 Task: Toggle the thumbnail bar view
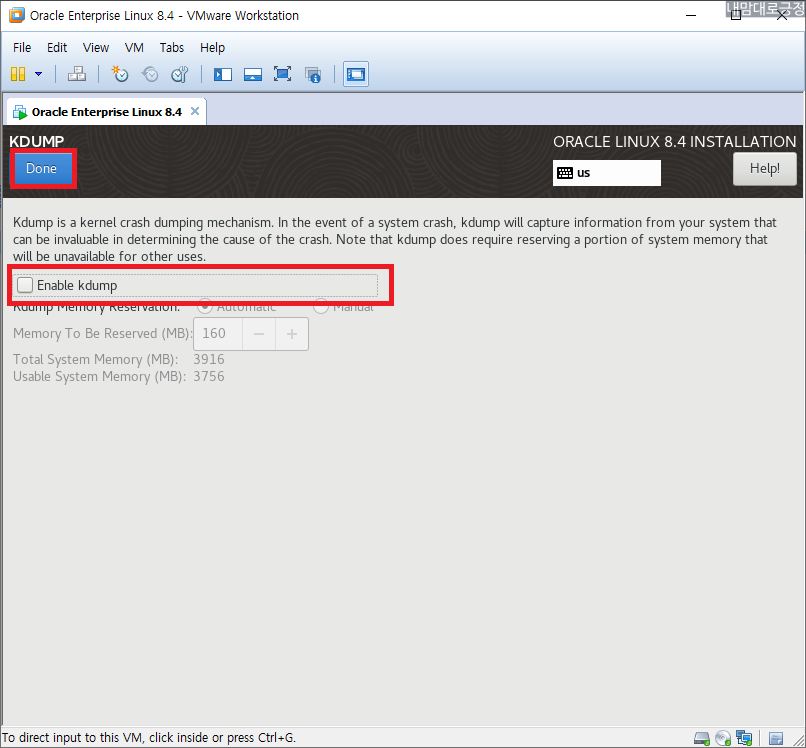(253, 75)
